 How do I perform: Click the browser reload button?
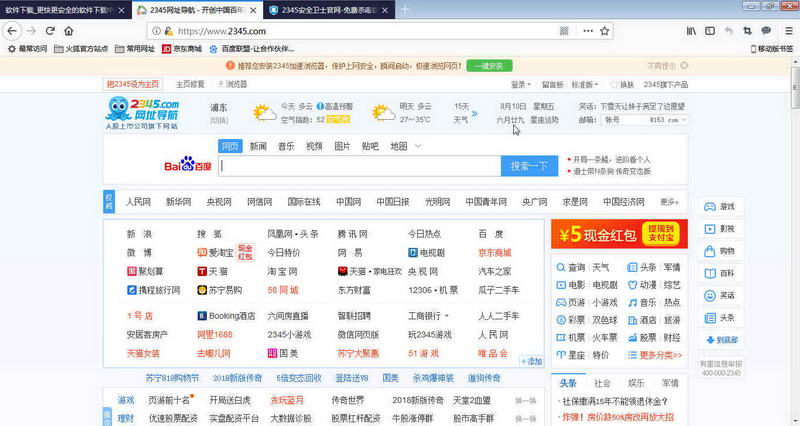(x=49, y=31)
